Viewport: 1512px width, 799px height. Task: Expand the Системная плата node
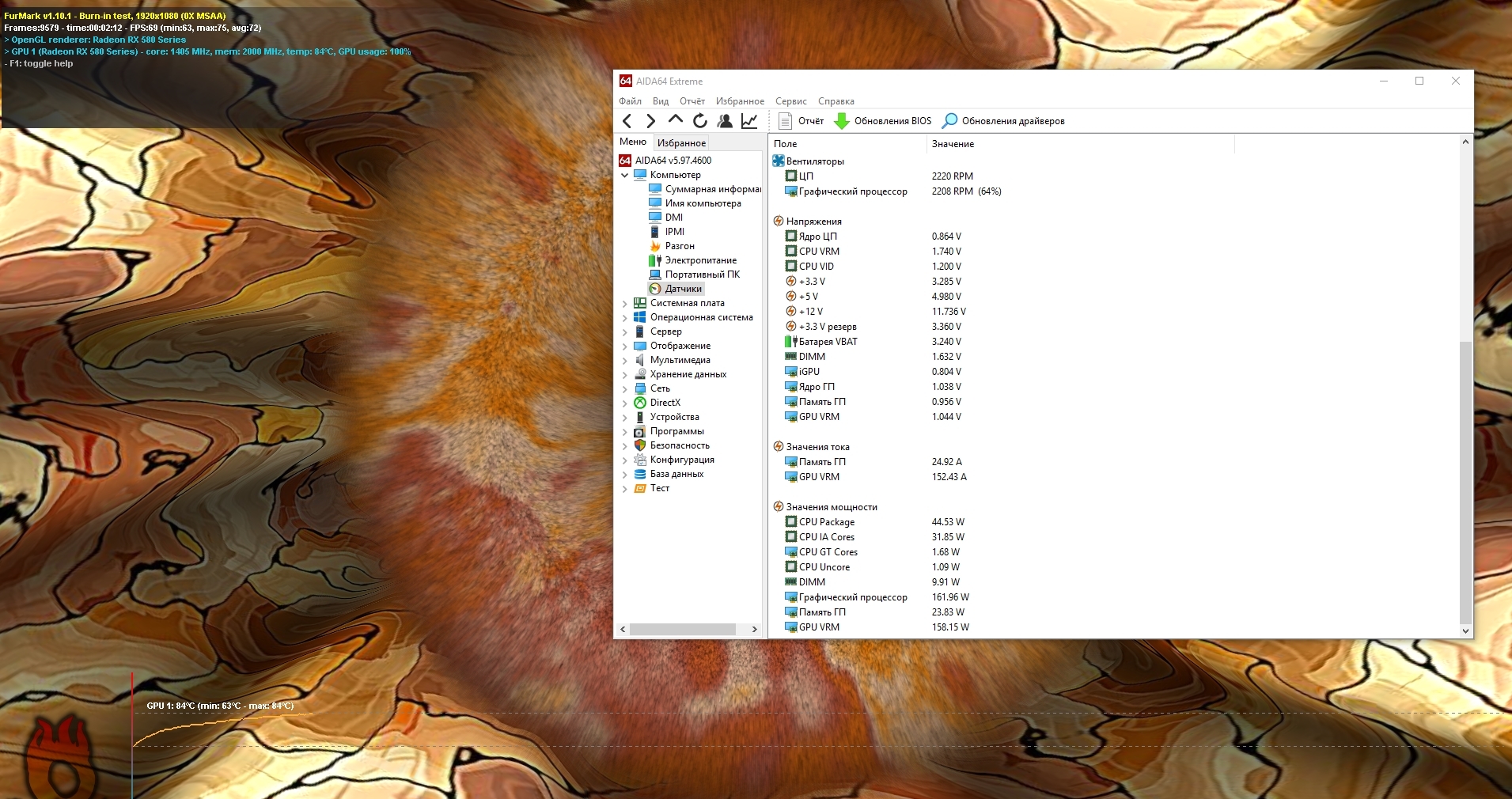(x=624, y=303)
